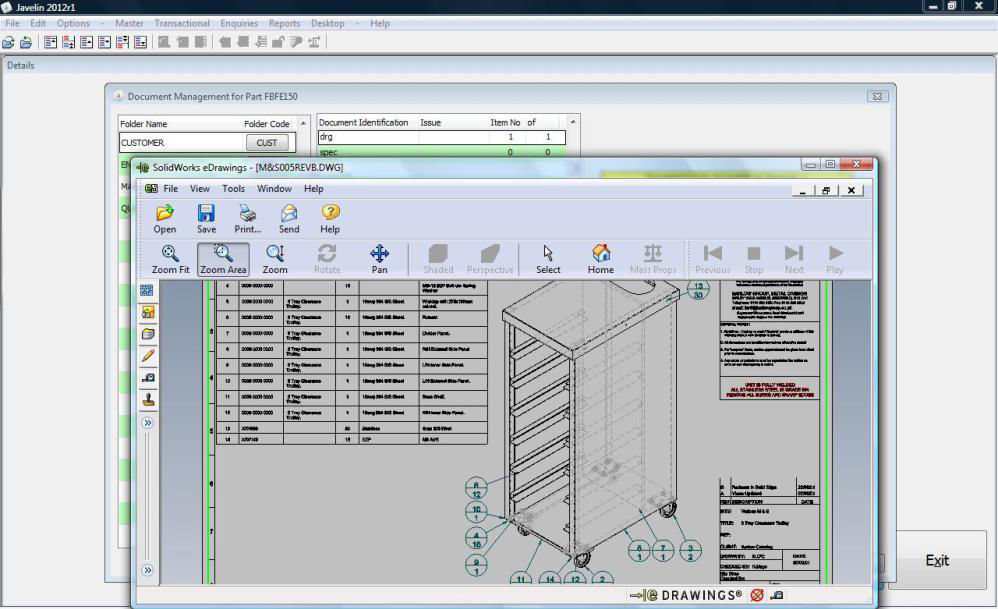Open Javelin Reports menu
The image size is (998, 609).
click(284, 23)
